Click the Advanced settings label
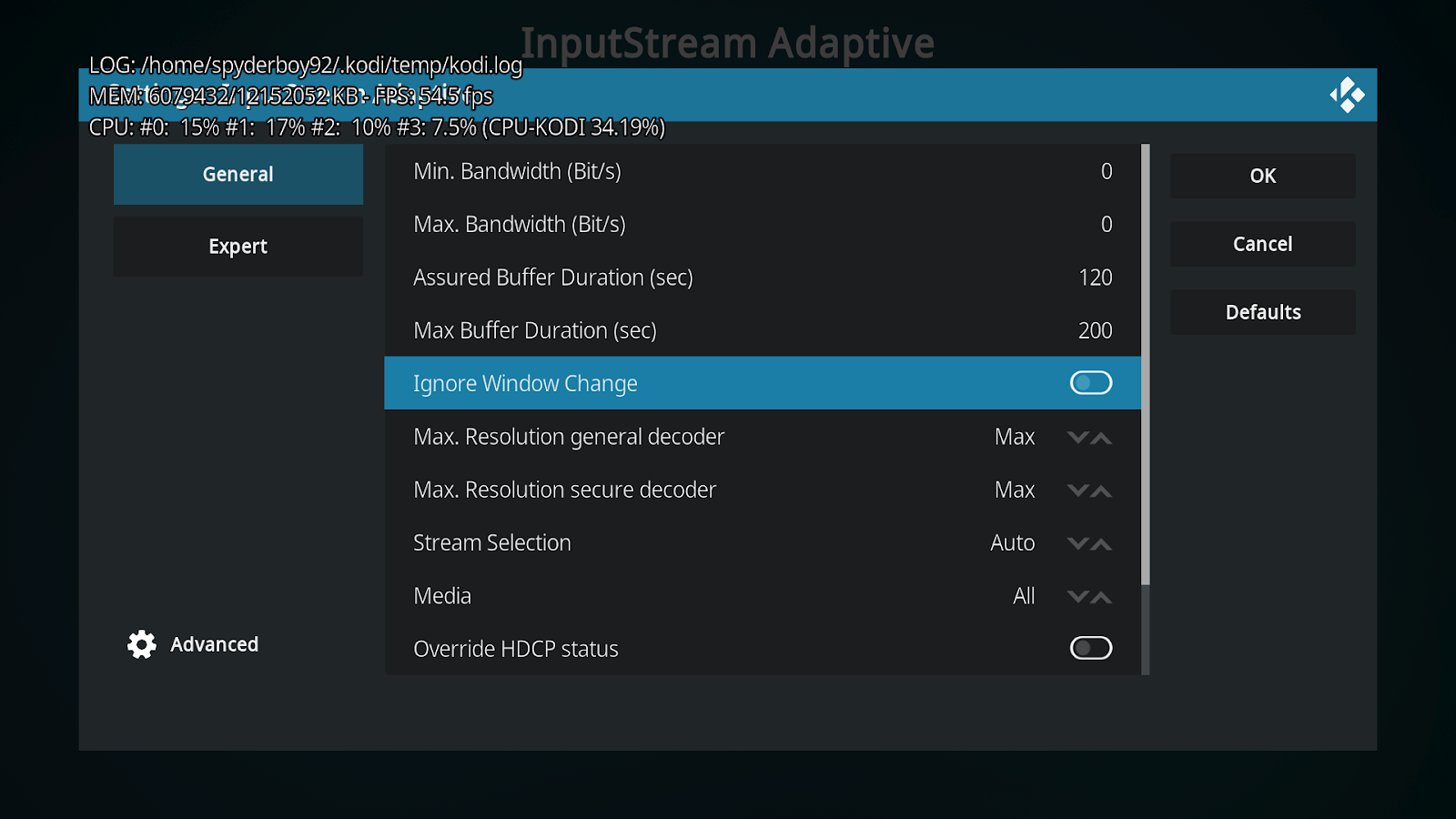Viewport: 1456px width, 819px height. (214, 644)
